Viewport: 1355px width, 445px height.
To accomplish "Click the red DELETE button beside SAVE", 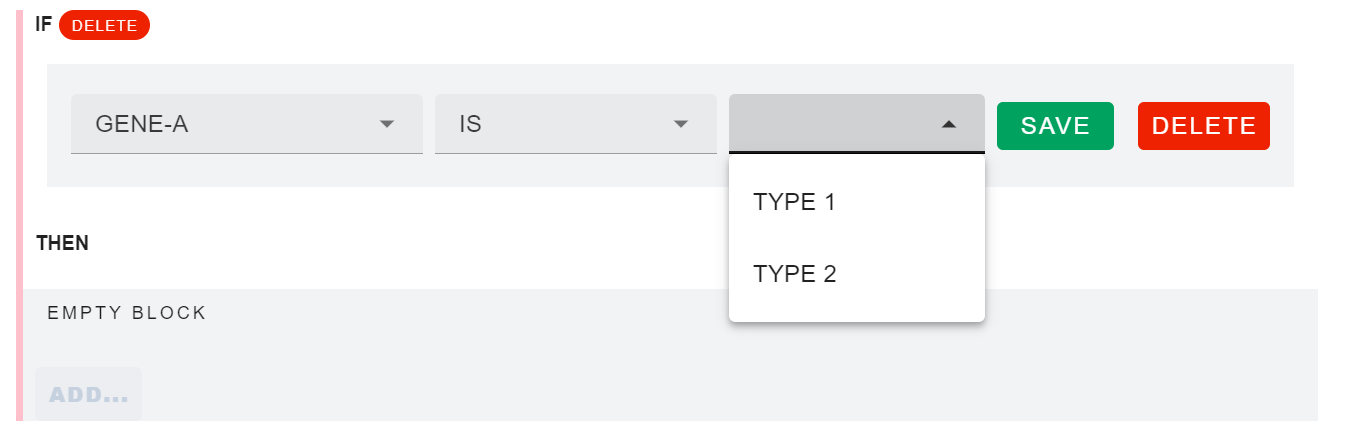I will tap(1203, 126).
